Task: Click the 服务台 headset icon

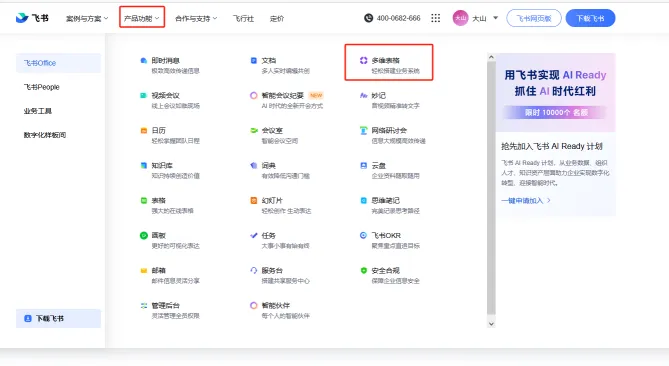Action: pos(254,270)
